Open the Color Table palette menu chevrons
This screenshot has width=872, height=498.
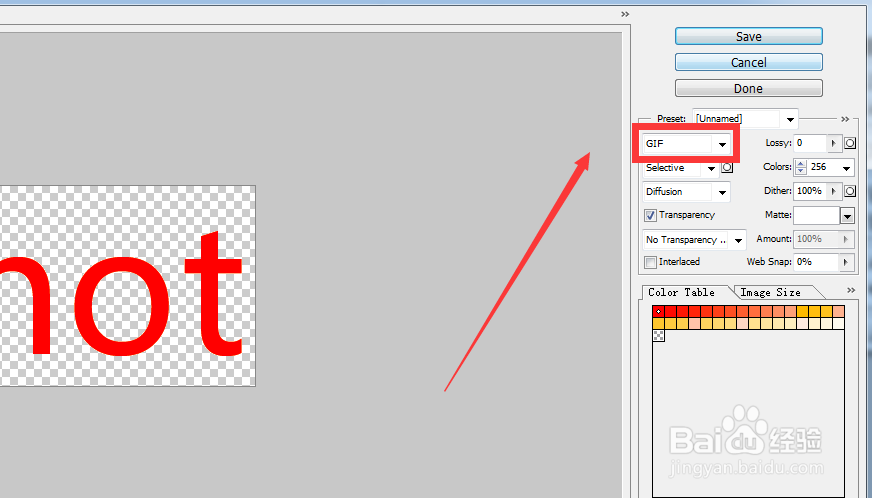[851, 290]
